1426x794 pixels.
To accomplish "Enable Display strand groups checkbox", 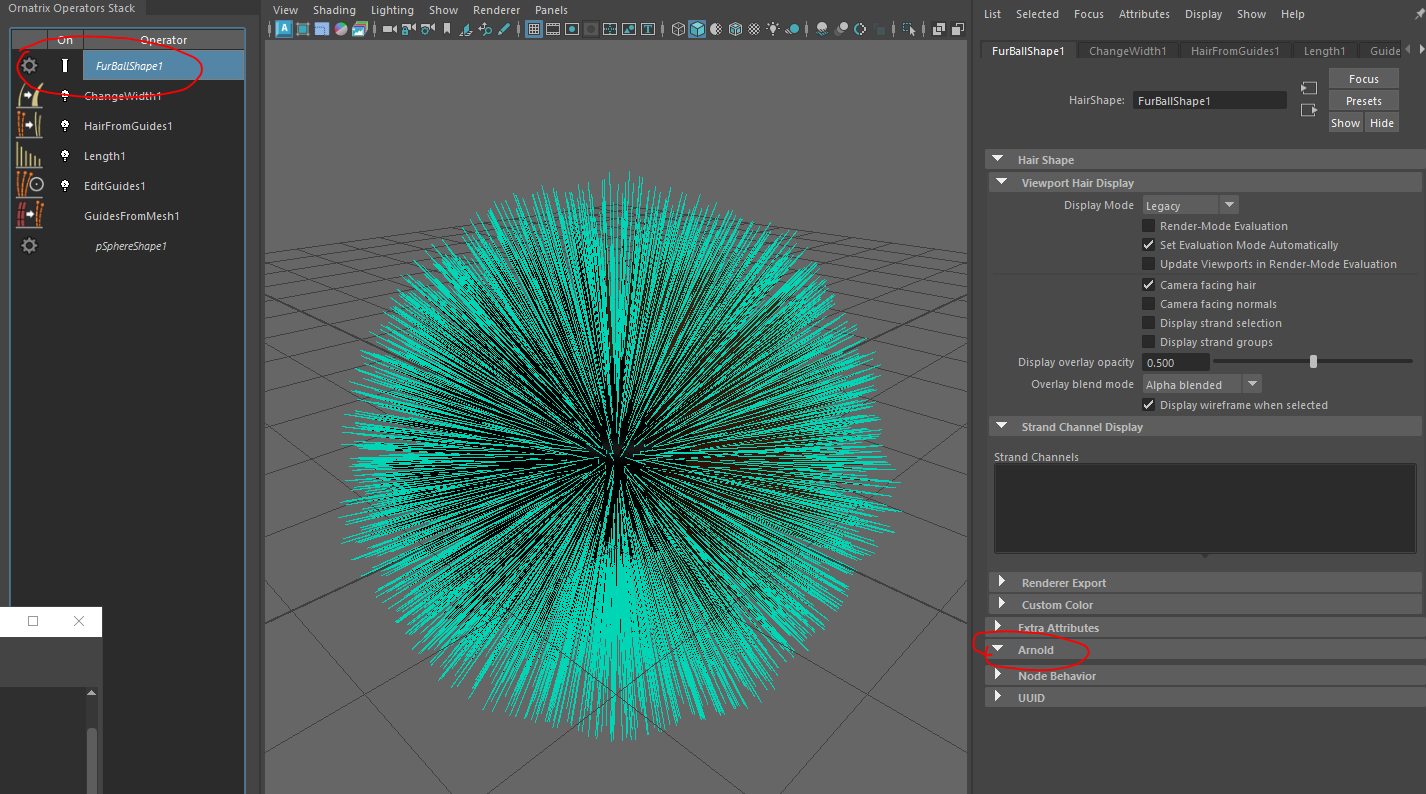I will pos(1149,342).
